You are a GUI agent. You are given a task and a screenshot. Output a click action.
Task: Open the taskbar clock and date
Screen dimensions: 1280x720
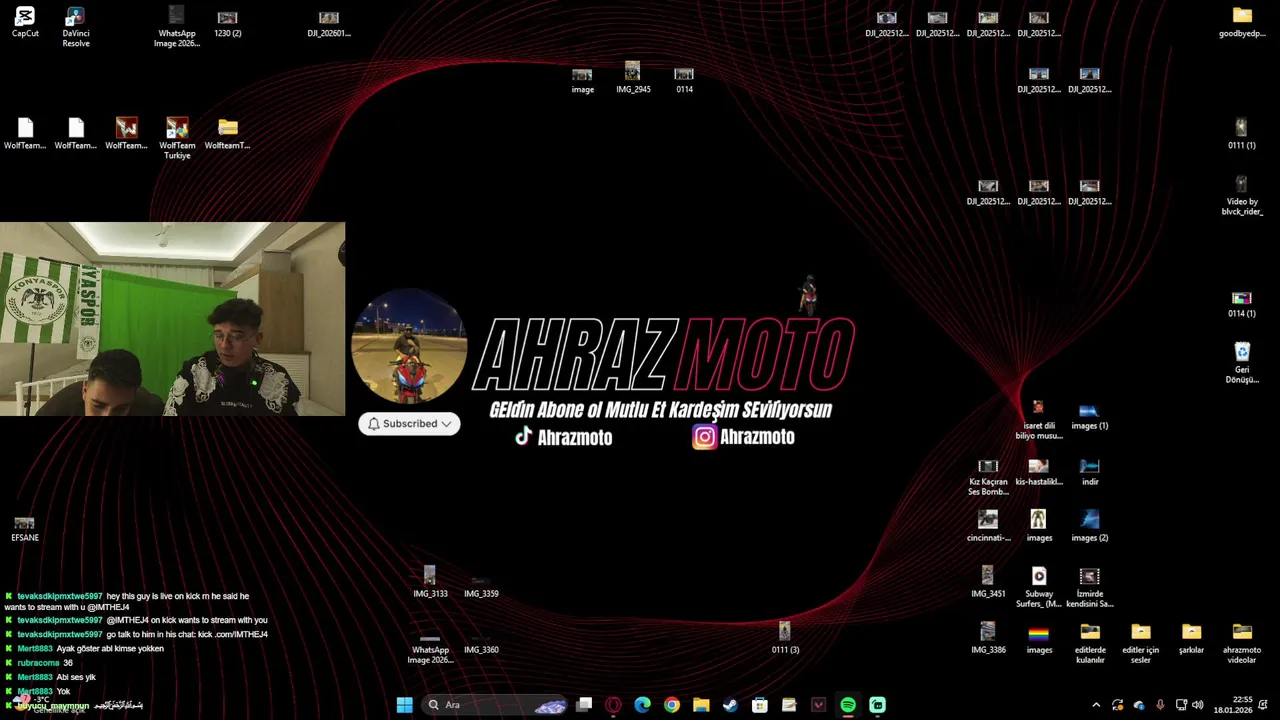coord(1233,705)
